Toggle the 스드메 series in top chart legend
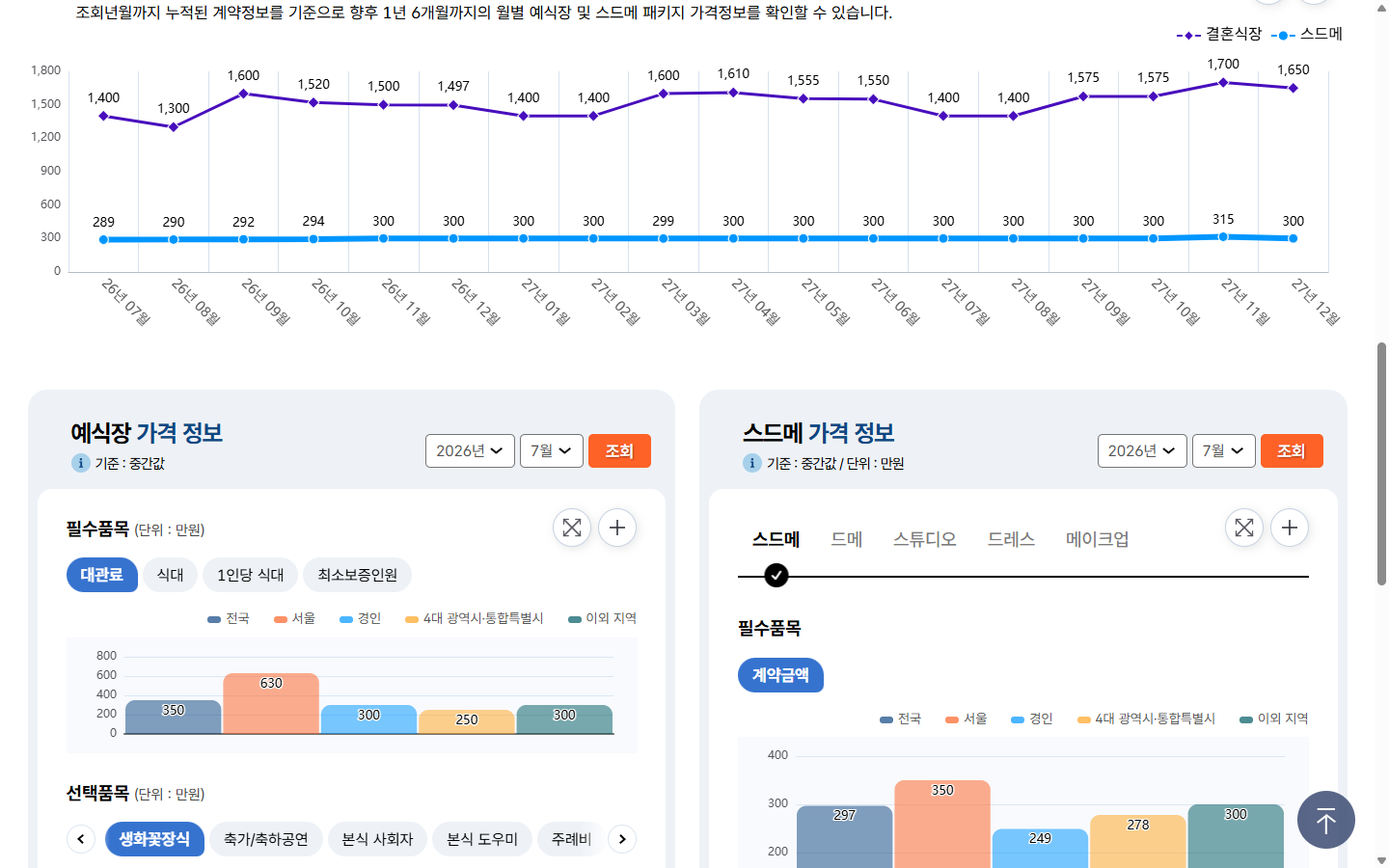Image resolution: width=1389 pixels, height=868 pixels. pyautogui.click(x=1307, y=34)
